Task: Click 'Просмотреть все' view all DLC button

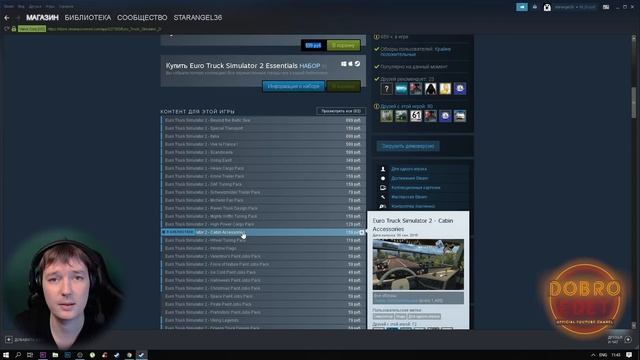Action: pos(341,111)
